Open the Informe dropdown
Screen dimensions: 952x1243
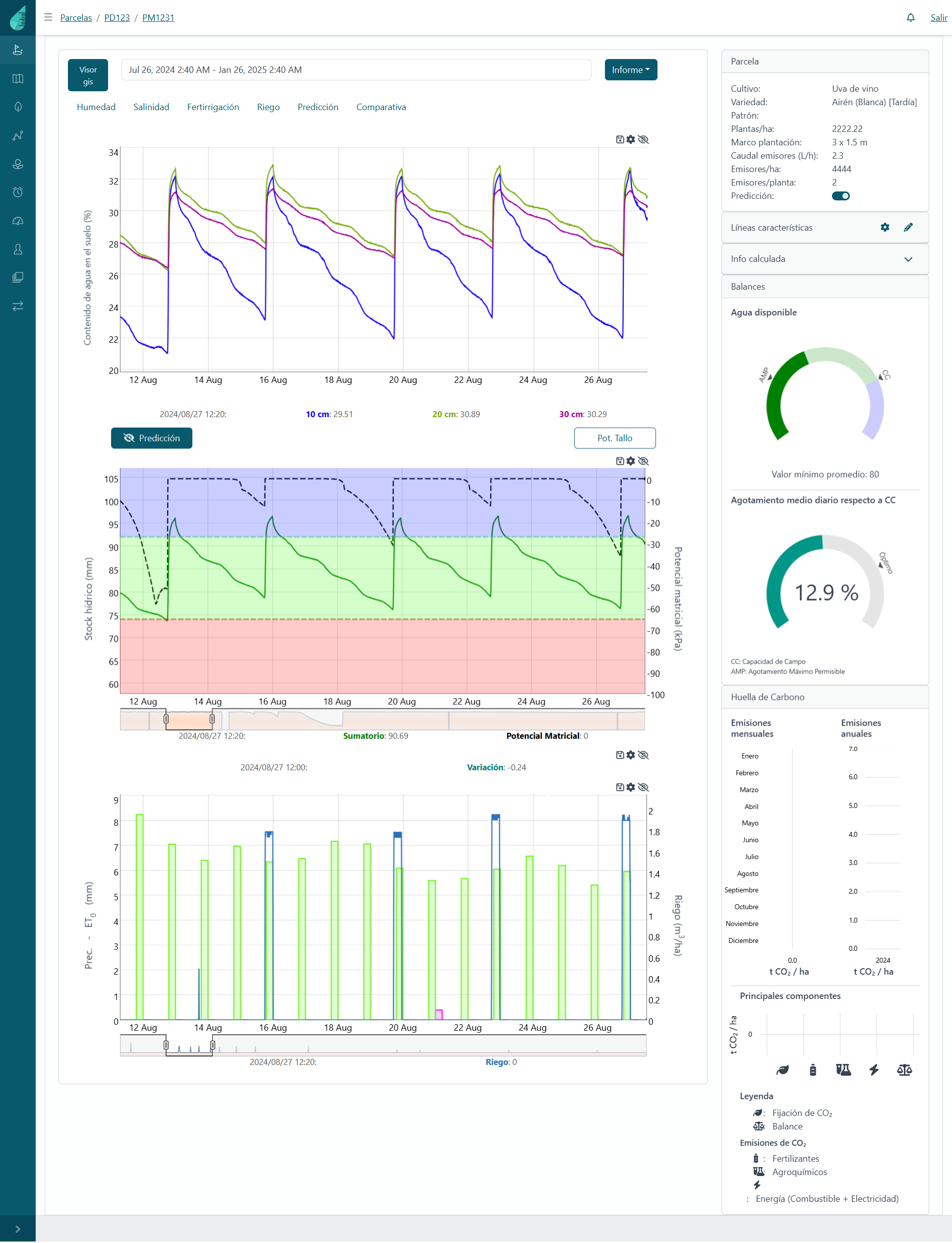[x=630, y=70]
